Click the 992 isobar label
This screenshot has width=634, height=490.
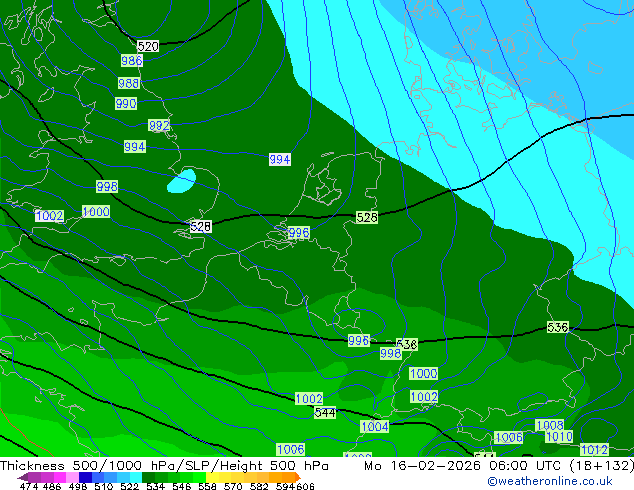(x=159, y=125)
